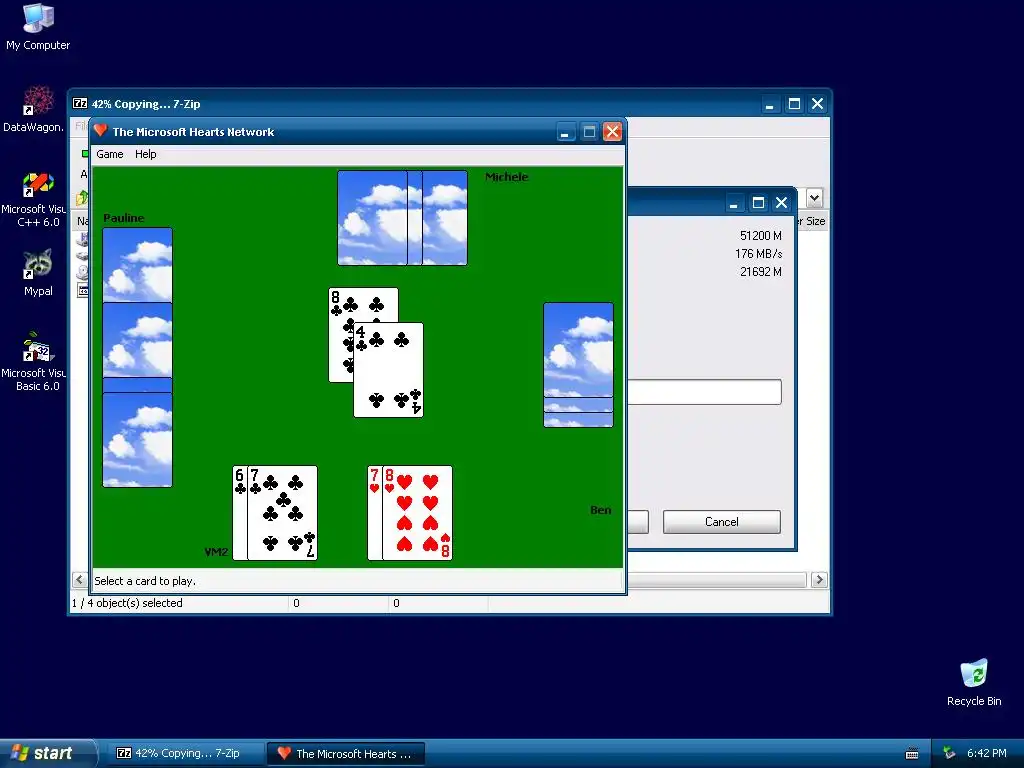Click the hearts icon in Hearts title bar

click(x=101, y=131)
